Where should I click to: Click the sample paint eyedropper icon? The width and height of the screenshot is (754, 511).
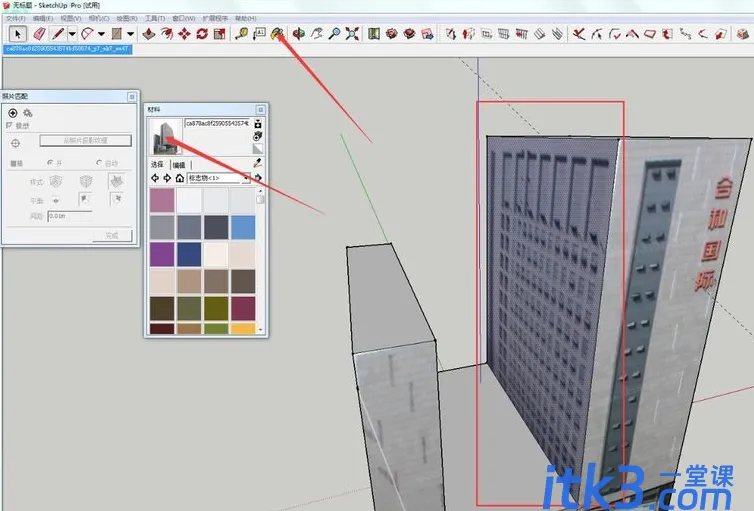pyautogui.click(x=258, y=163)
